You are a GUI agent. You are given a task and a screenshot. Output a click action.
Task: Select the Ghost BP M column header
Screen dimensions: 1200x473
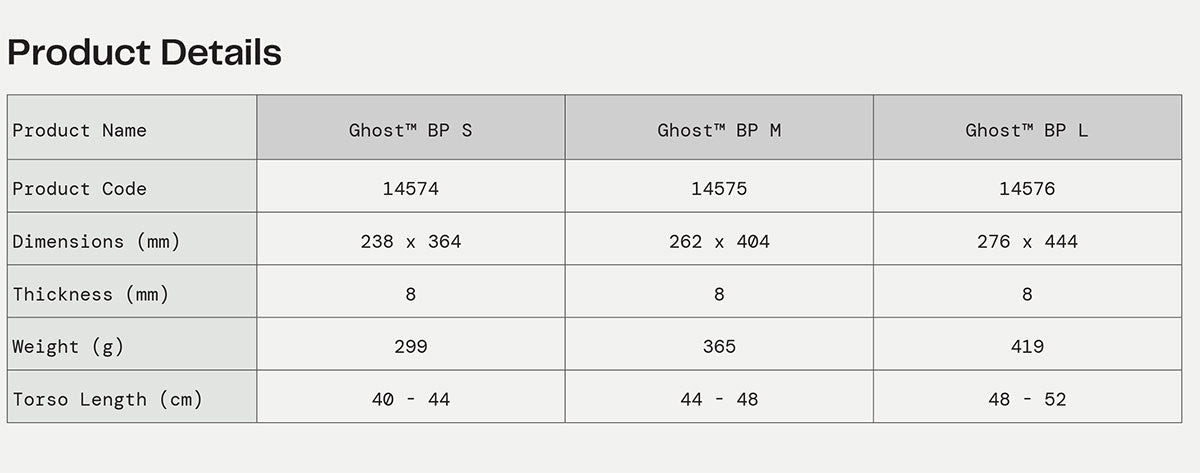[x=719, y=130]
